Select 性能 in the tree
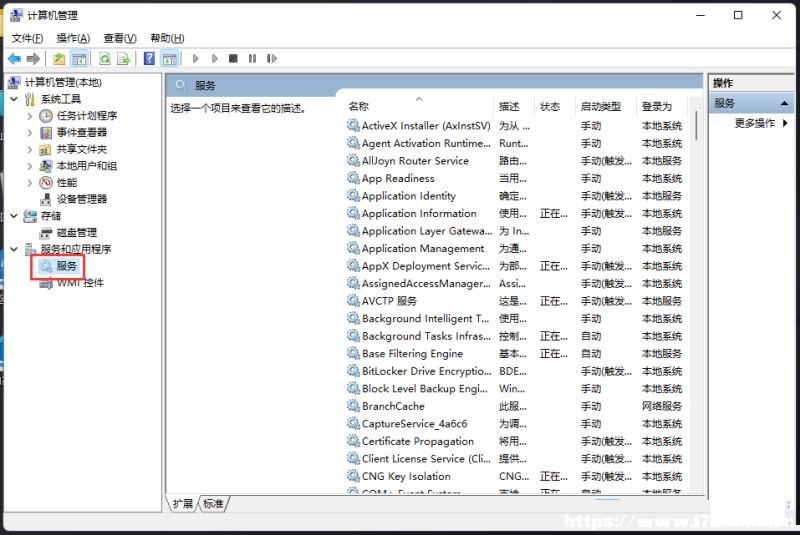 pyautogui.click(x=67, y=183)
